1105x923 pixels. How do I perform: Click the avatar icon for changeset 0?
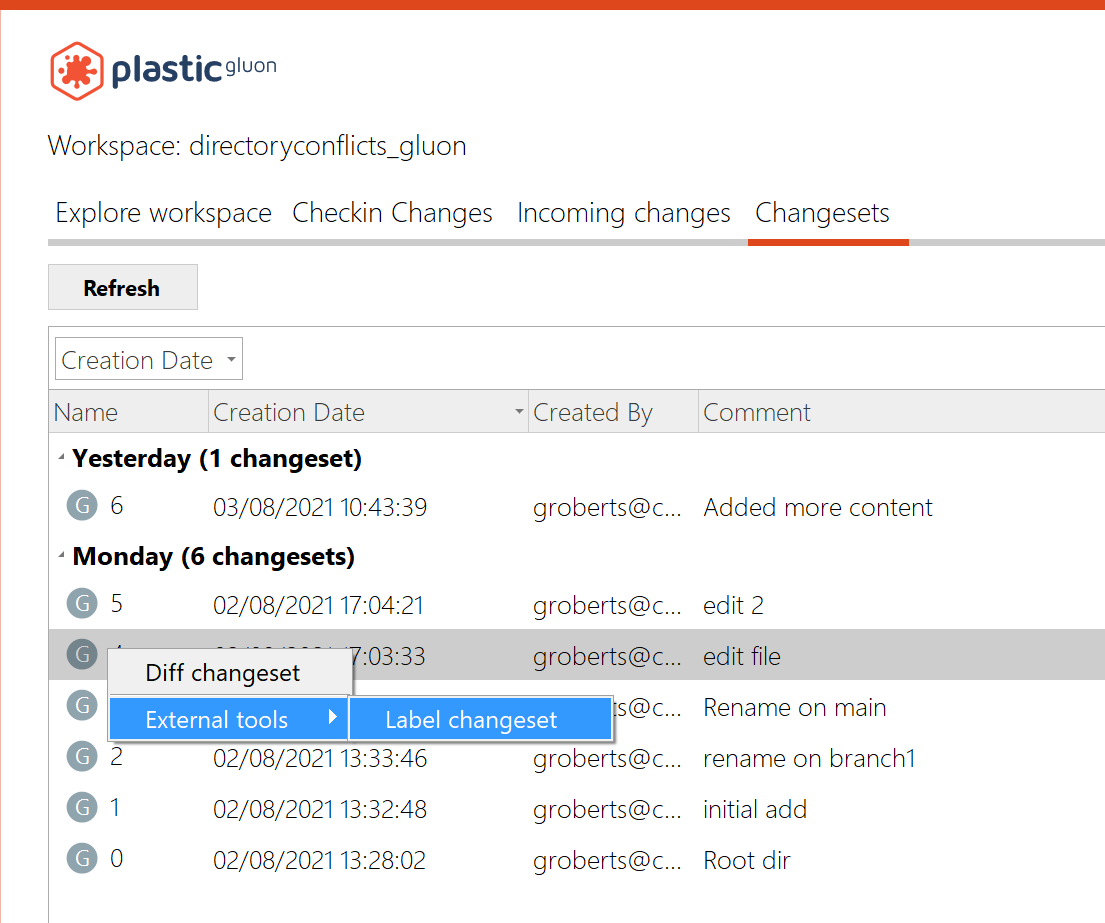pos(81,859)
